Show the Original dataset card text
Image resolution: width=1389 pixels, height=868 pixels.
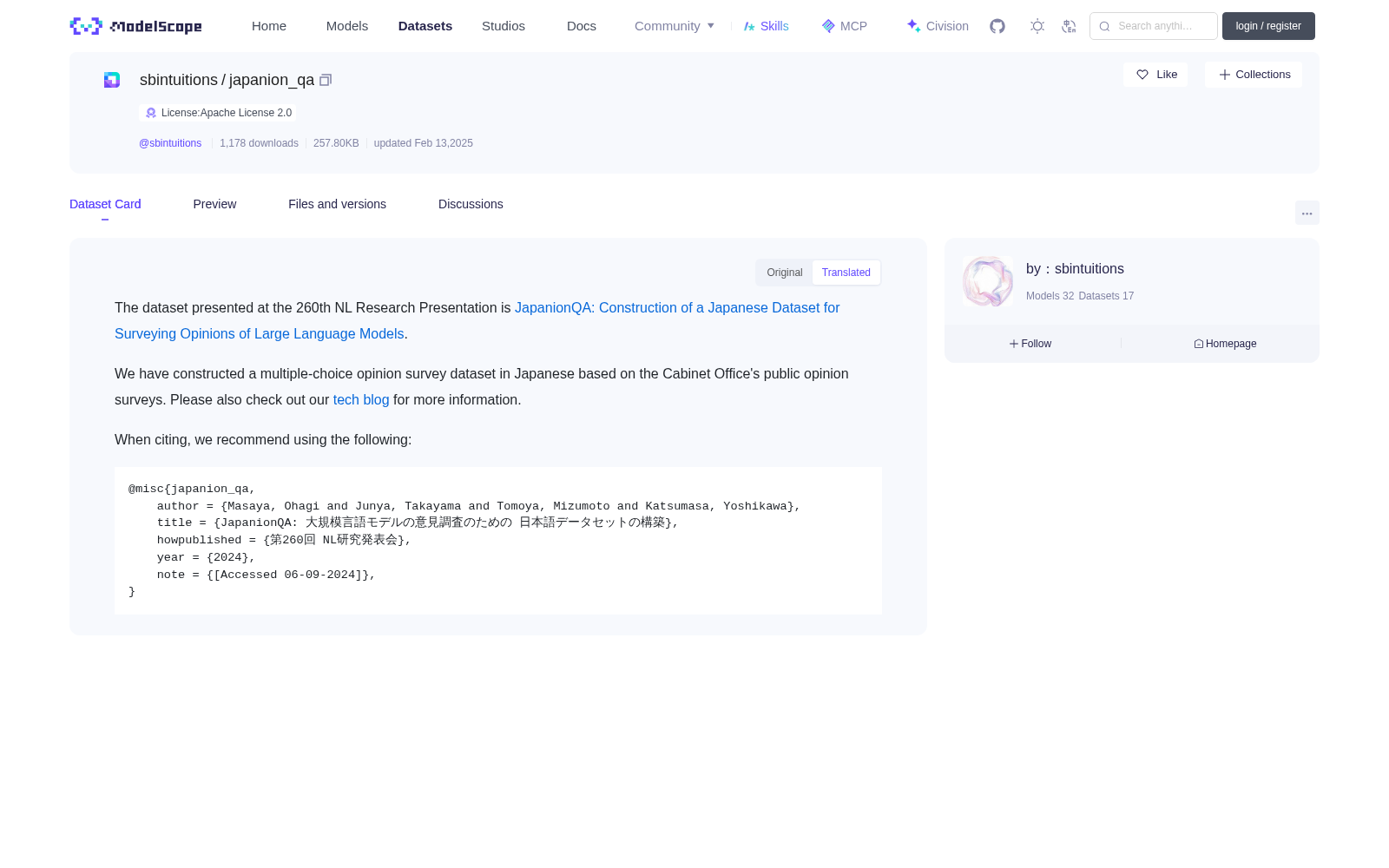pos(785,273)
